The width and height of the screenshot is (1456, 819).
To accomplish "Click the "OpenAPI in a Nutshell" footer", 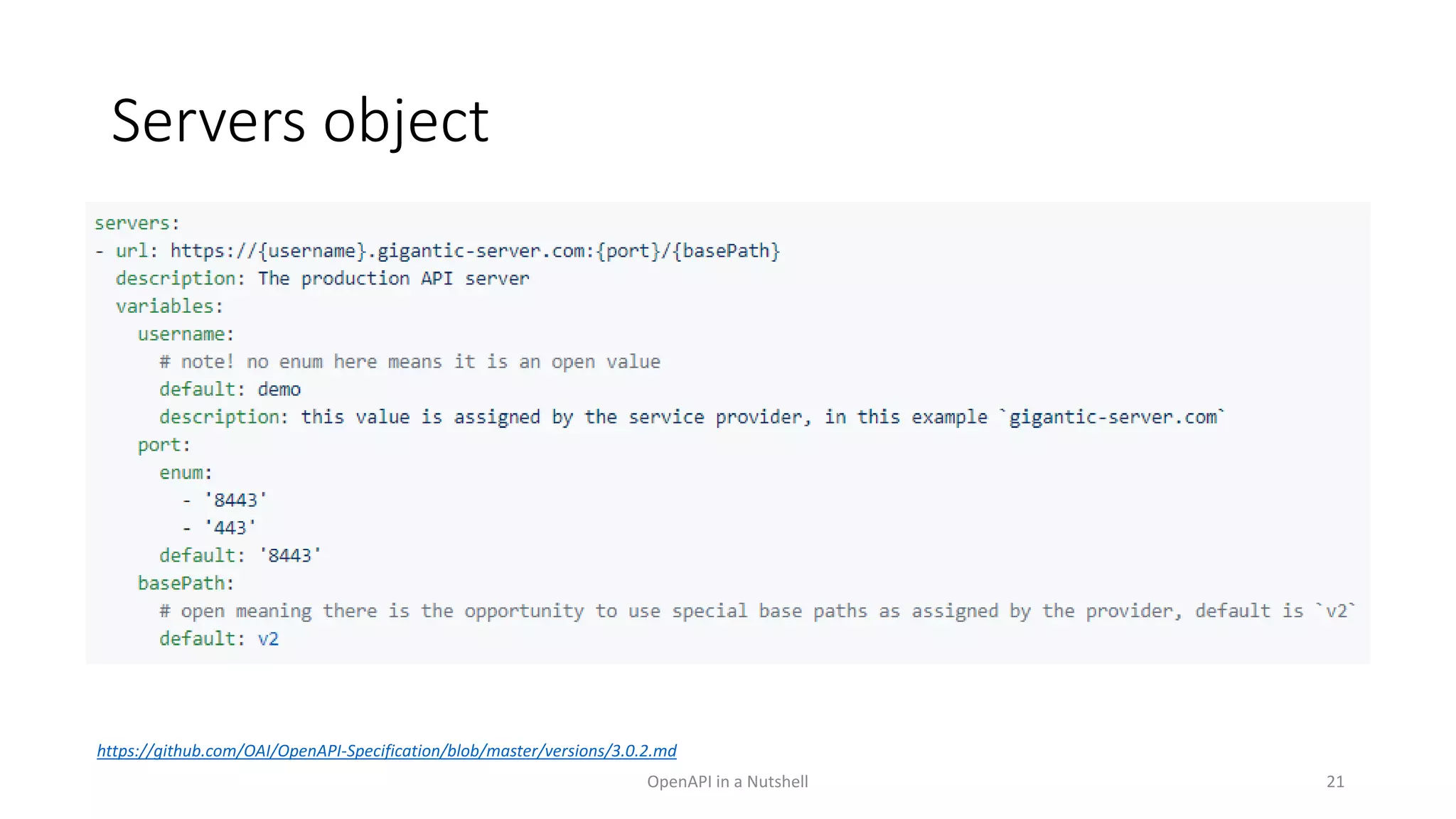I will tap(727, 781).
